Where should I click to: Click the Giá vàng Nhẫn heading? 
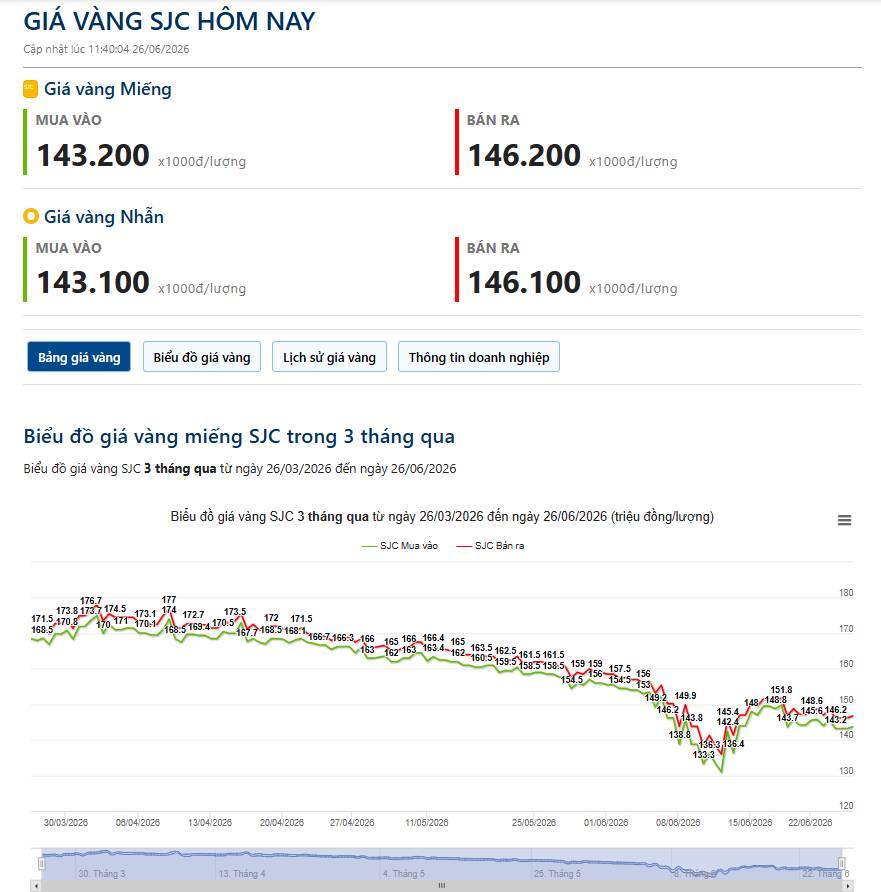[104, 216]
